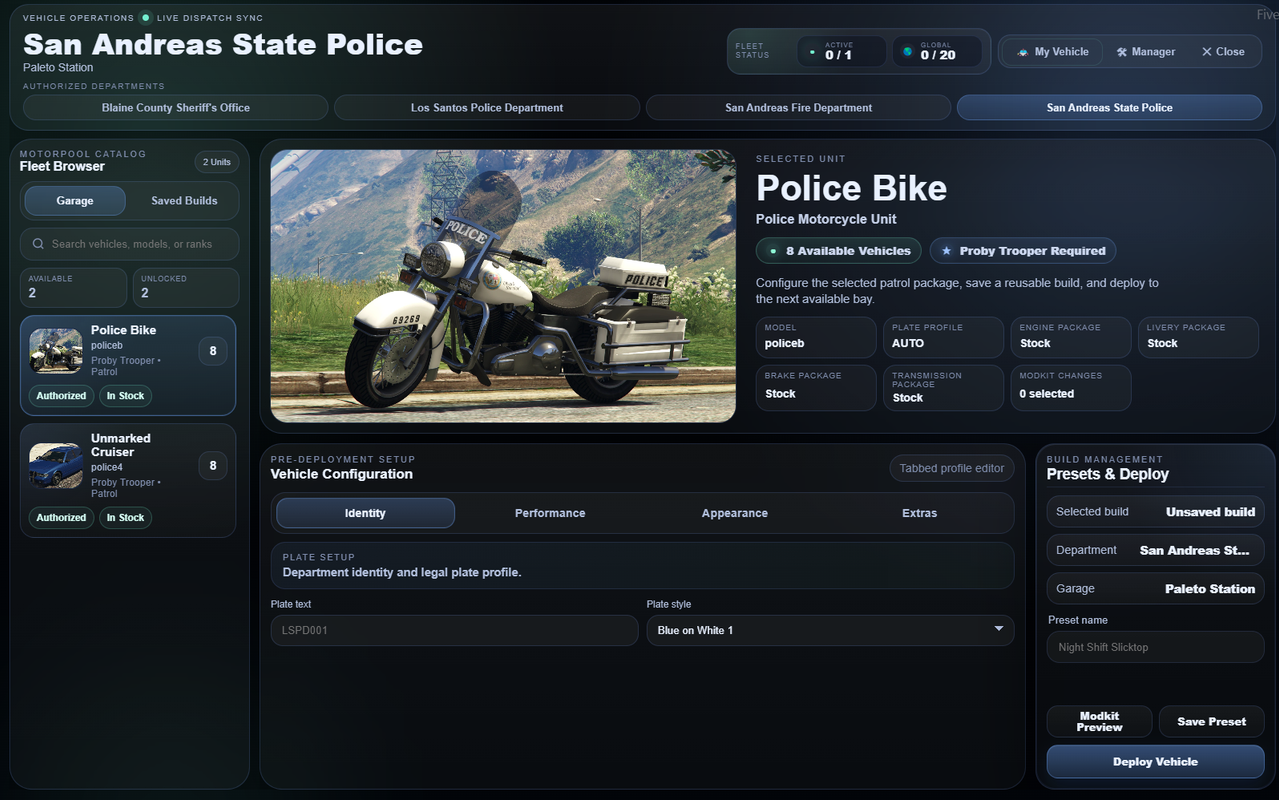Open the Plate style dropdown arrow
This screenshot has width=1279, height=800.
(x=998, y=629)
